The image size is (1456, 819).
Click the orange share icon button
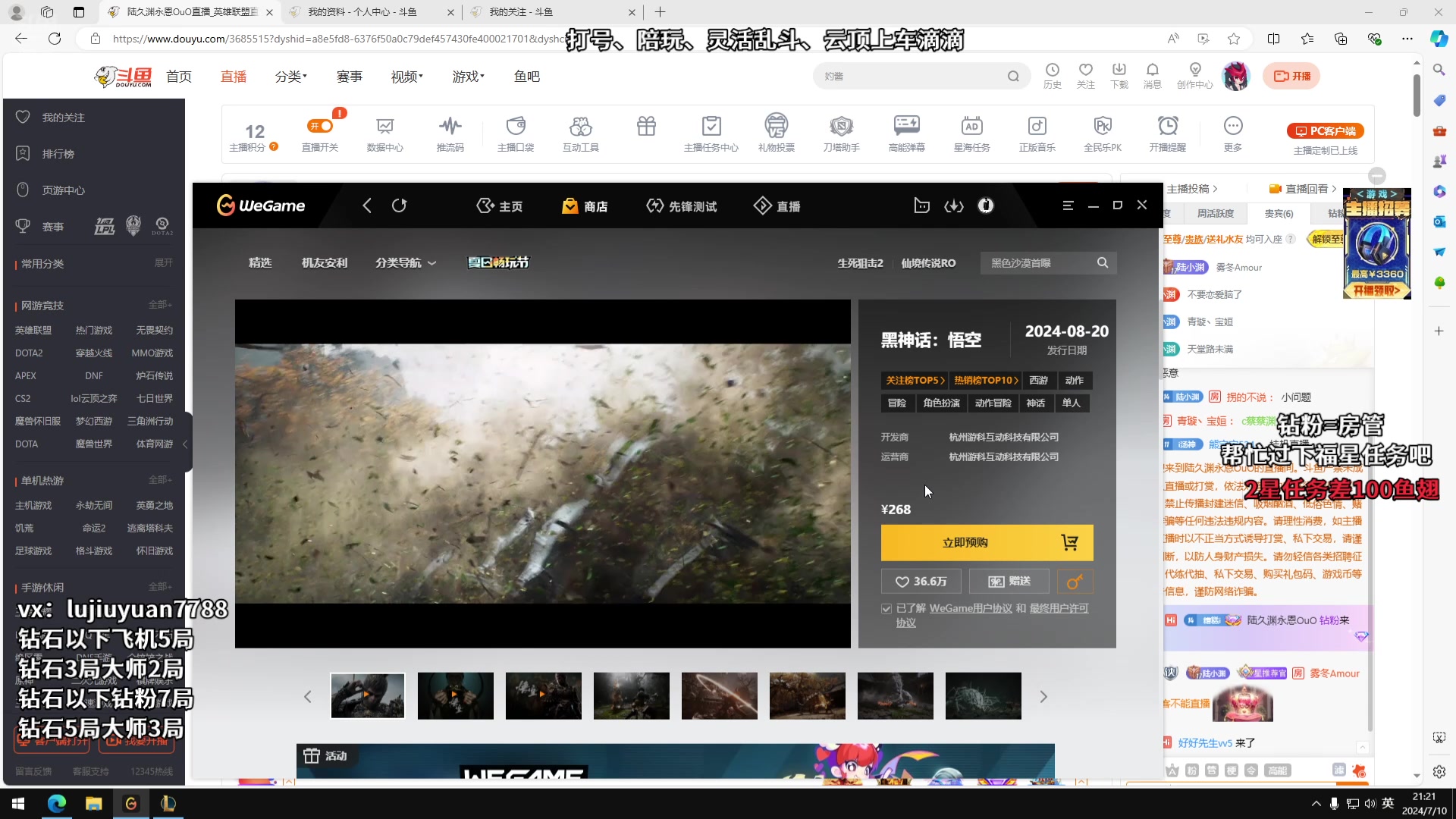point(1075,582)
